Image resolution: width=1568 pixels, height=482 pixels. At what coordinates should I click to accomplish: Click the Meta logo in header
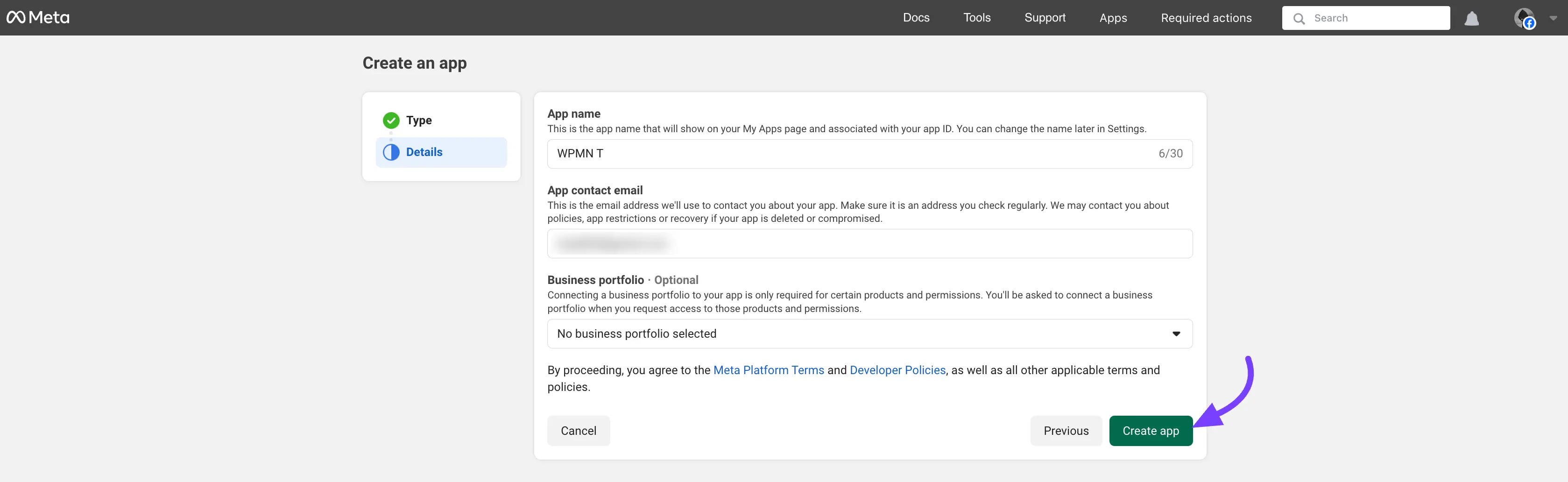coord(38,18)
